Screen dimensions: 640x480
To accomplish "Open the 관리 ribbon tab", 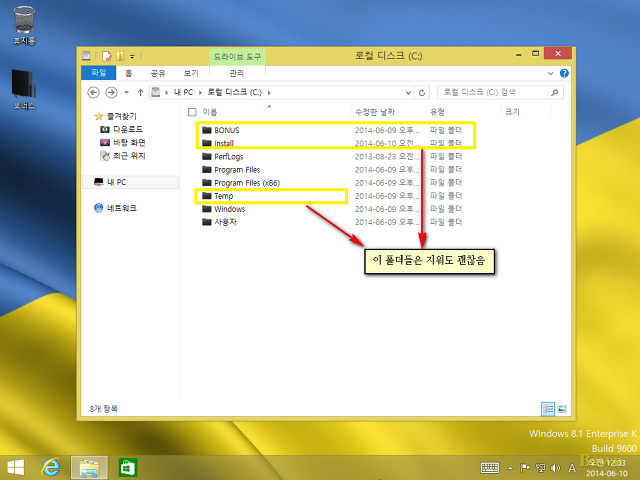I will point(237,73).
